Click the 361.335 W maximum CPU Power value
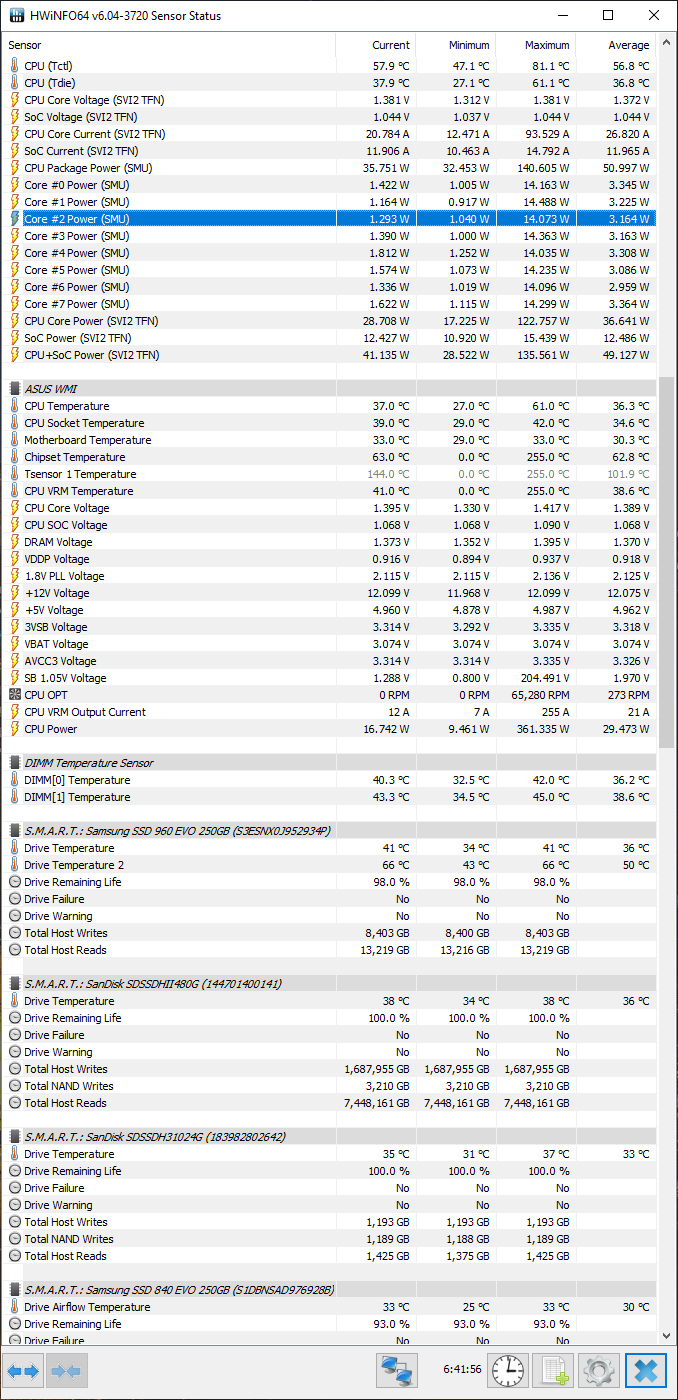This screenshot has height=1400, width=678. [540, 728]
